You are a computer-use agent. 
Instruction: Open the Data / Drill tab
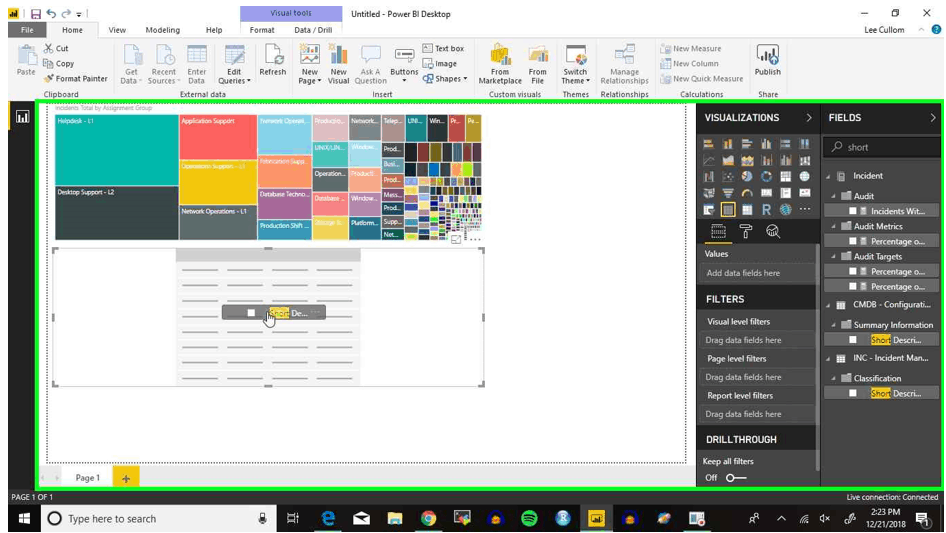(x=313, y=30)
